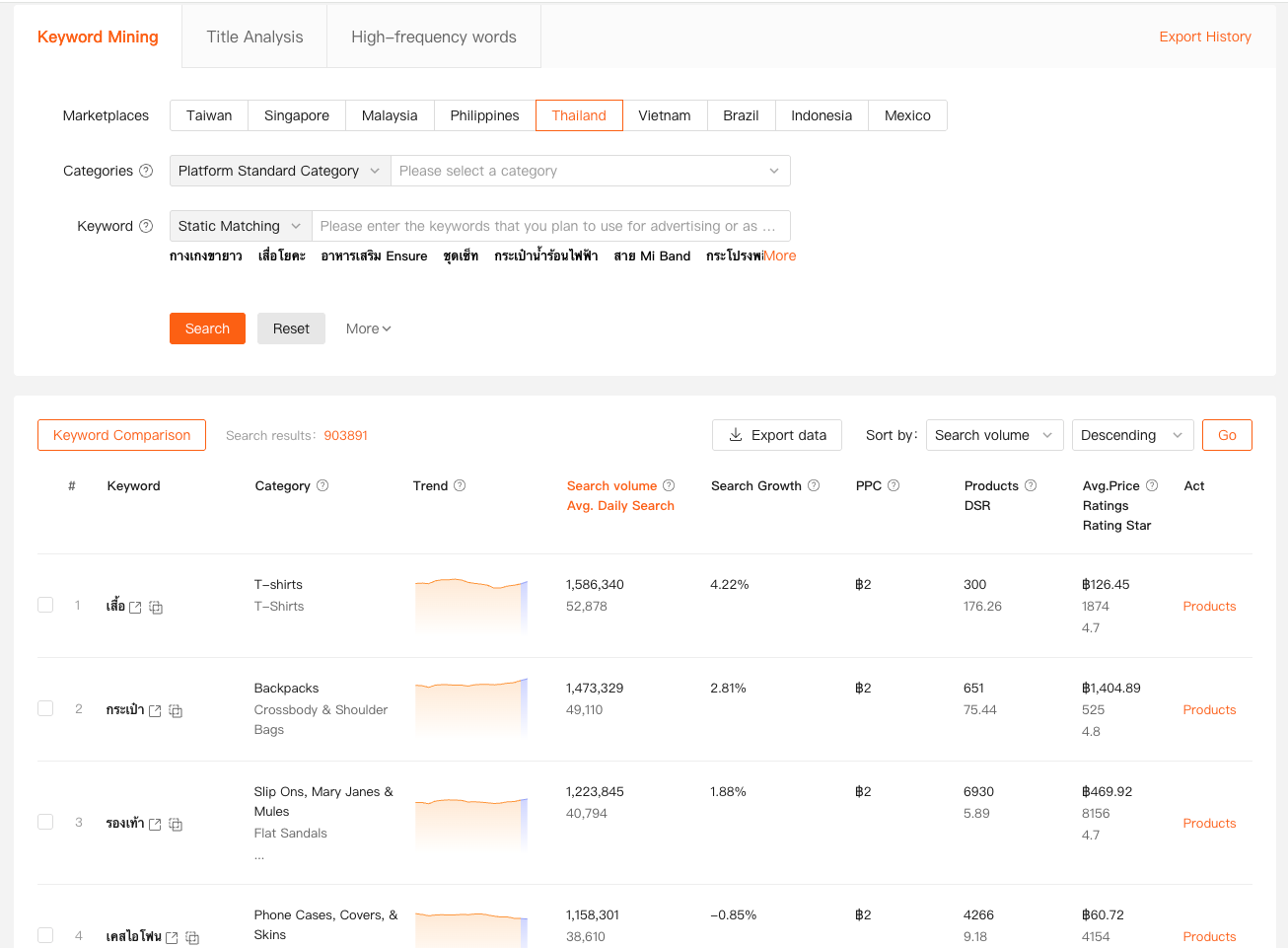Viewport: 1288px width, 948px height.
Task: Check the checkbox for row 1 เสื้อ
Action: [x=45, y=605]
